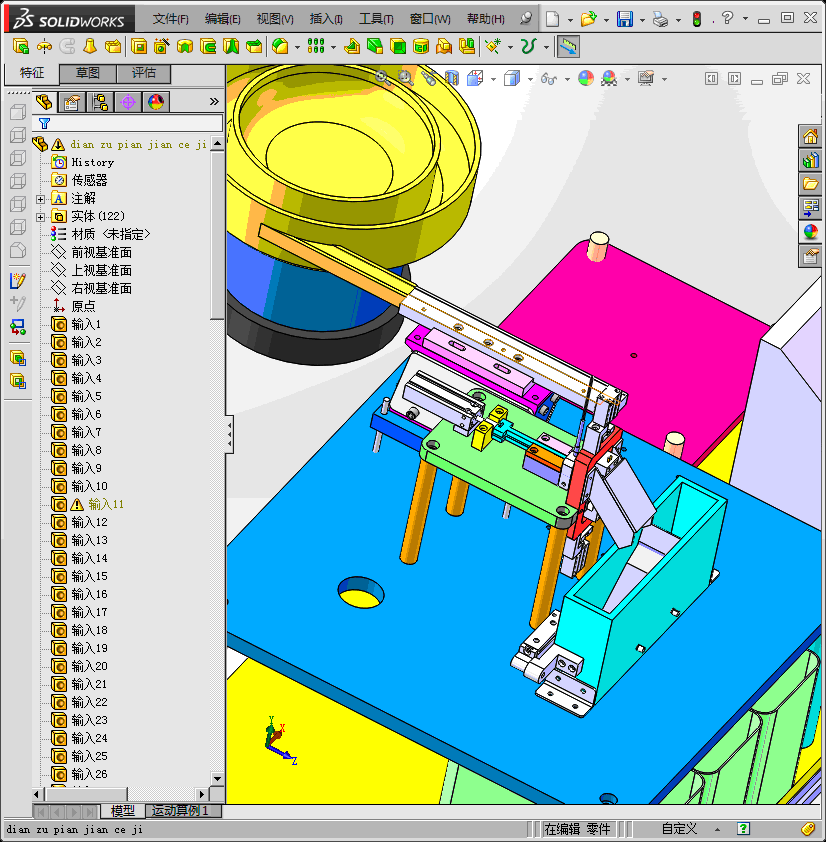Open the DimXpertManager tab icon
The width and height of the screenshot is (826, 842).
(x=128, y=102)
